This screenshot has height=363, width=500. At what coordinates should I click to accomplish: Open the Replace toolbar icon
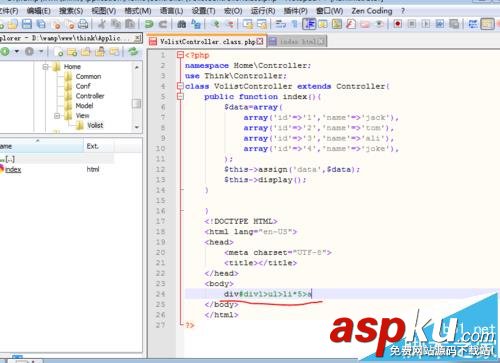(196, 24)
